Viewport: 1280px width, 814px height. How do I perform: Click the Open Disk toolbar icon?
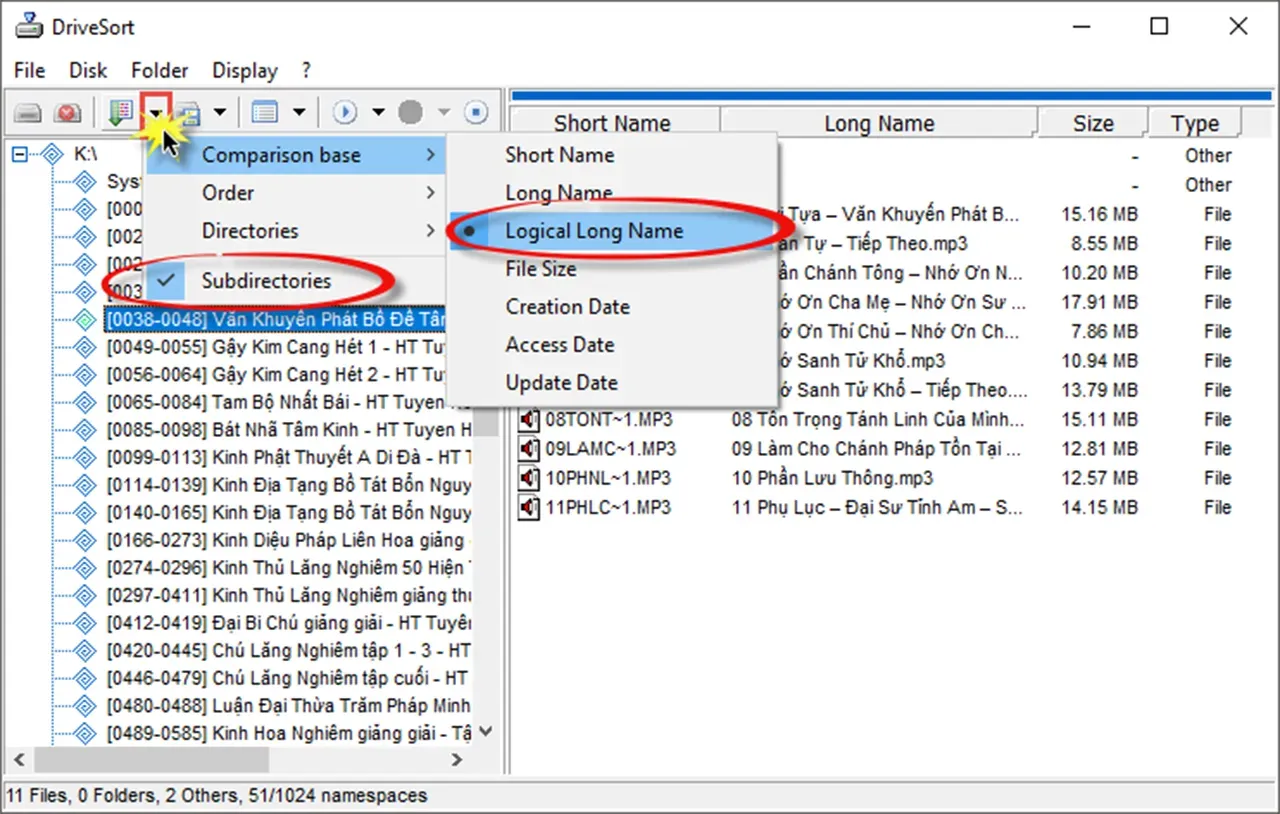point(28,112)
